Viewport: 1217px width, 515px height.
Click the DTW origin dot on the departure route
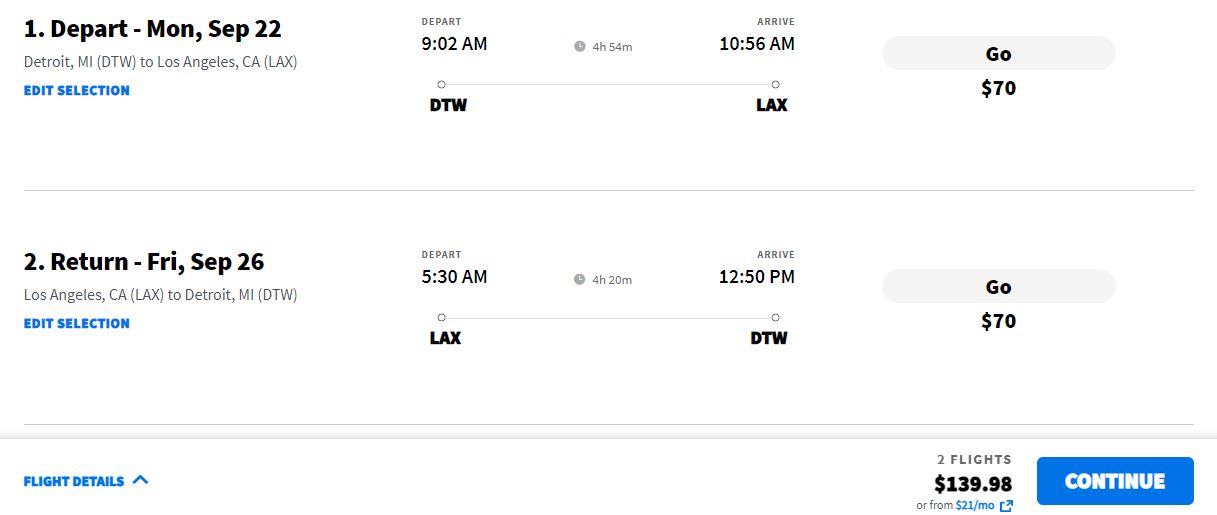coord(441,84)
